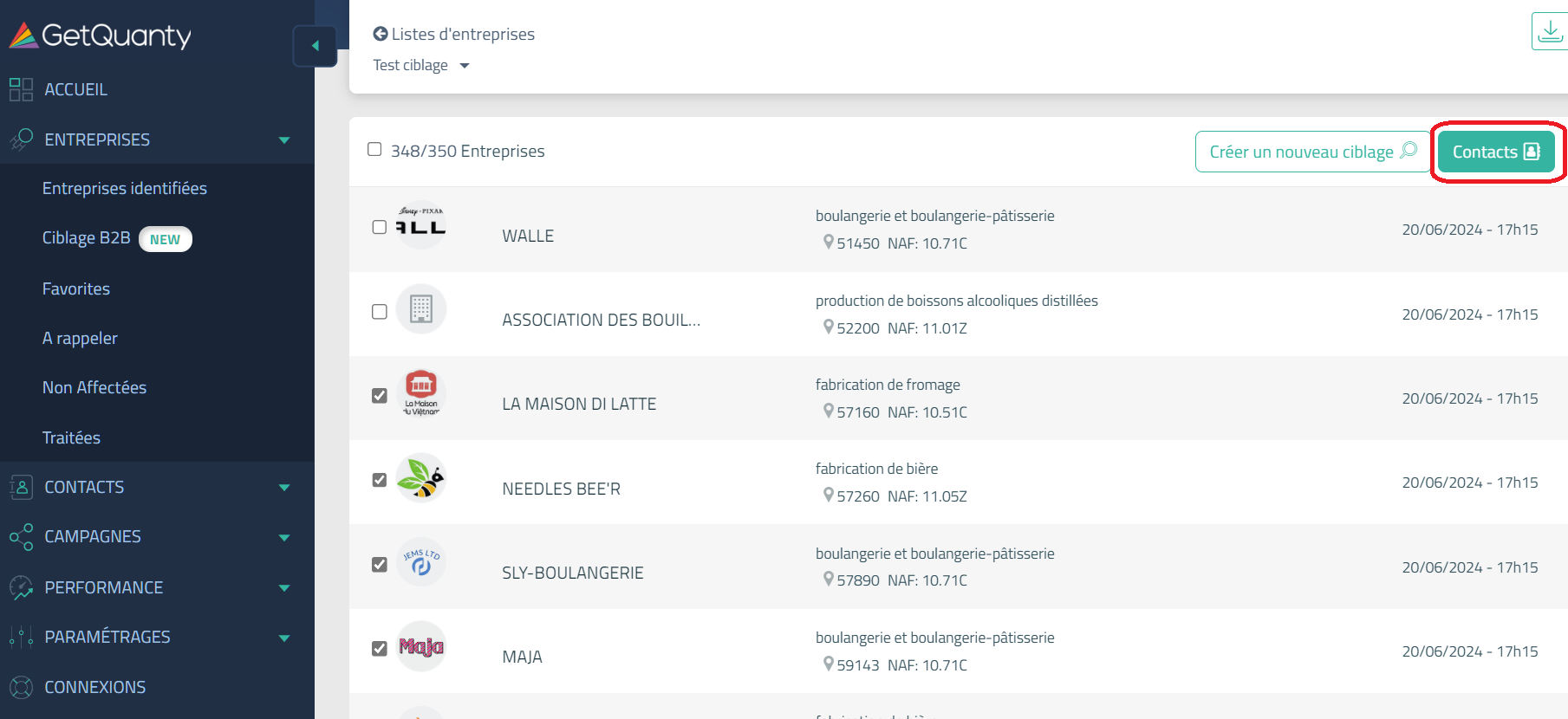
Task: Uncheck the NEEDLES BEE'R checkbox
Action: tap(379, 479)
